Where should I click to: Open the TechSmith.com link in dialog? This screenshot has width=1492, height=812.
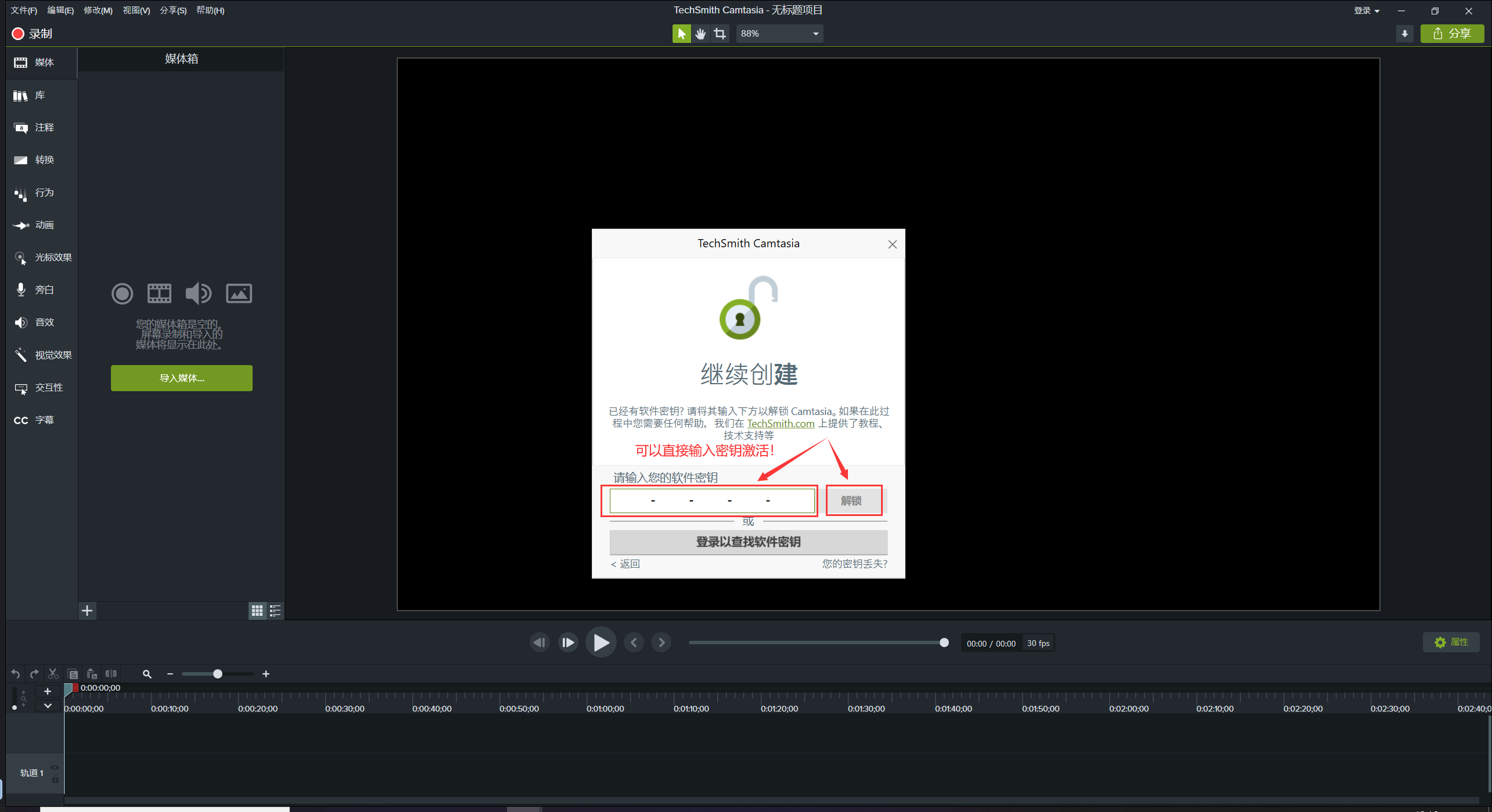pyautogui.click(x=780, y=424)
